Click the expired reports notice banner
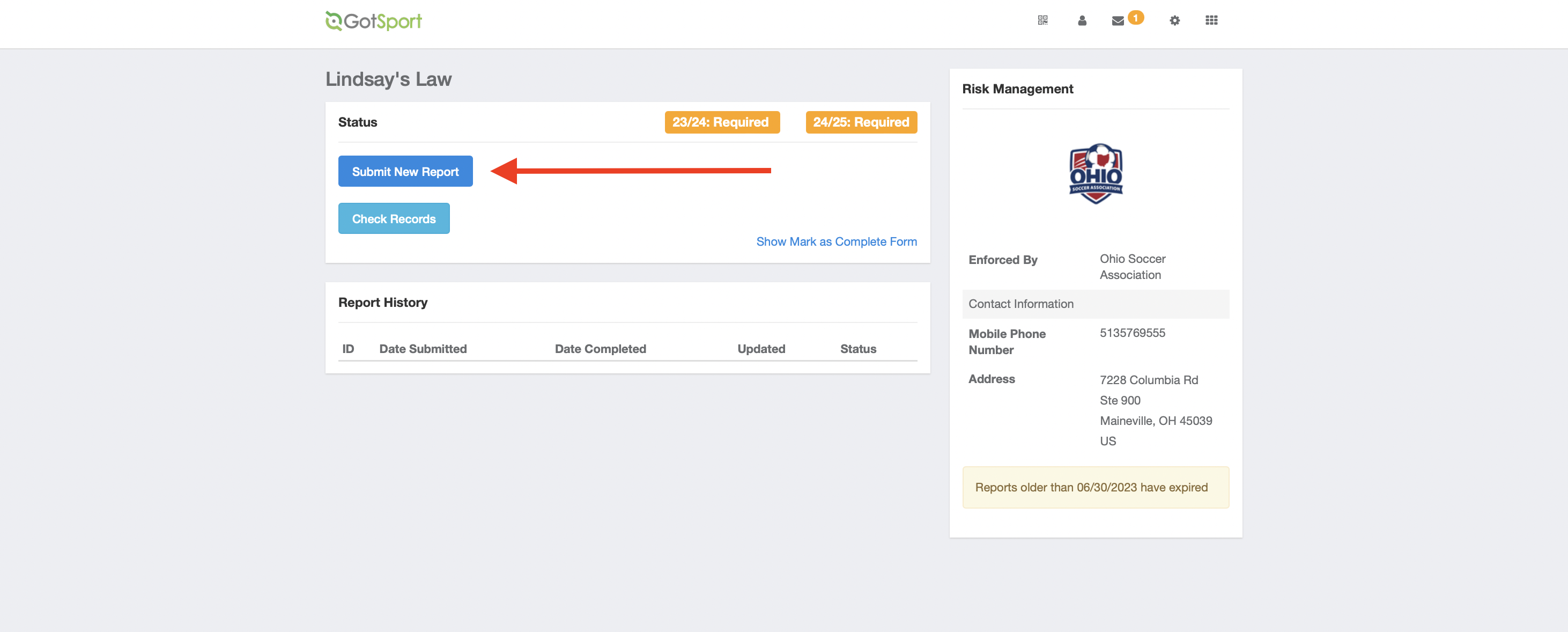Image resolution: width=1568 pixels, height=632 pixels. [x=1095, y=487]
